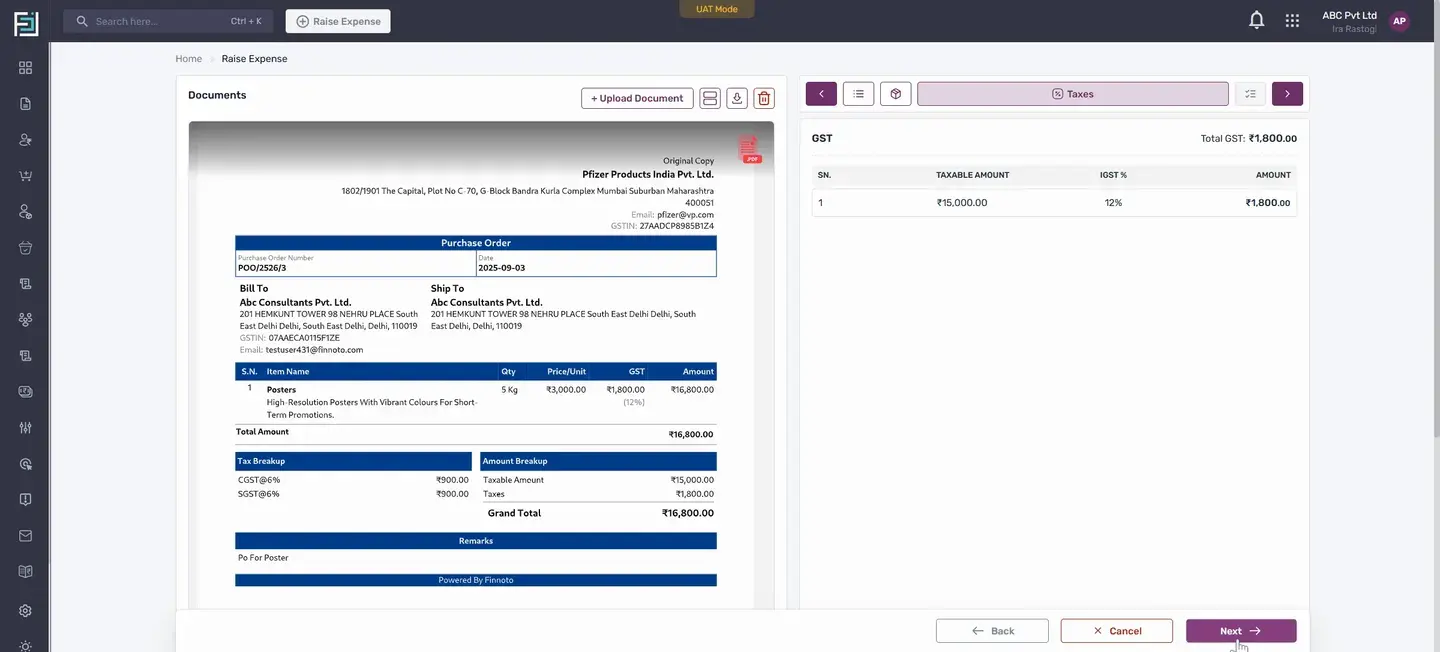Viewport: 1440px width, 652px height.
Task: Click the ABC Pvt Ltd company name
Action: (1349, 15)
